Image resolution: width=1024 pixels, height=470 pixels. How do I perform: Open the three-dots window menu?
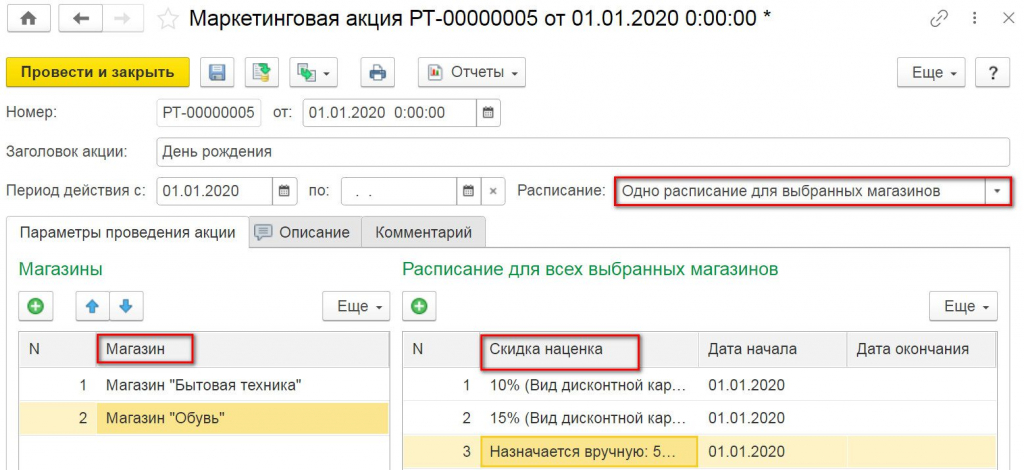click(975, 18)
